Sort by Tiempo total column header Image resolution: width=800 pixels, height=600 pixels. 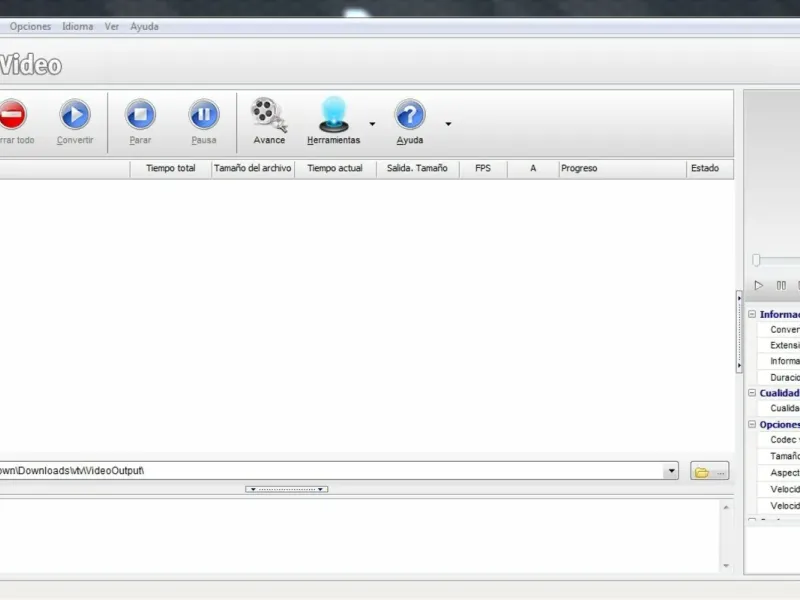(171, 168)
